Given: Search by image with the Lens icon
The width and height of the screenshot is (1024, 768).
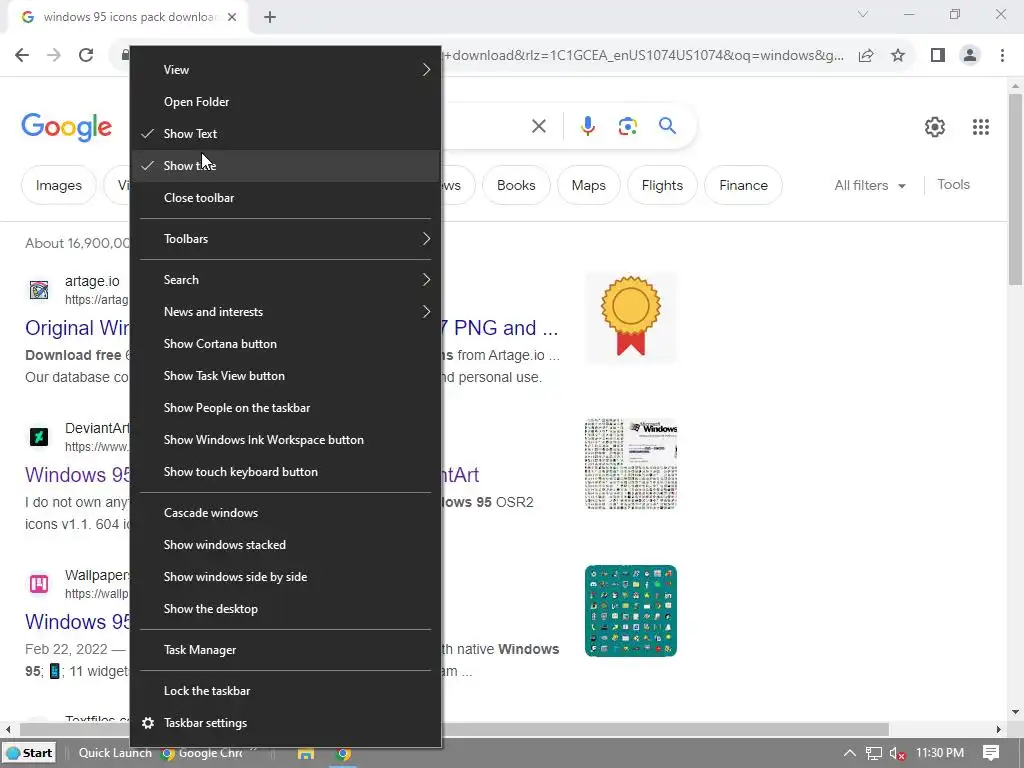Looking at the screenshot, I should (x=628, y=126).
